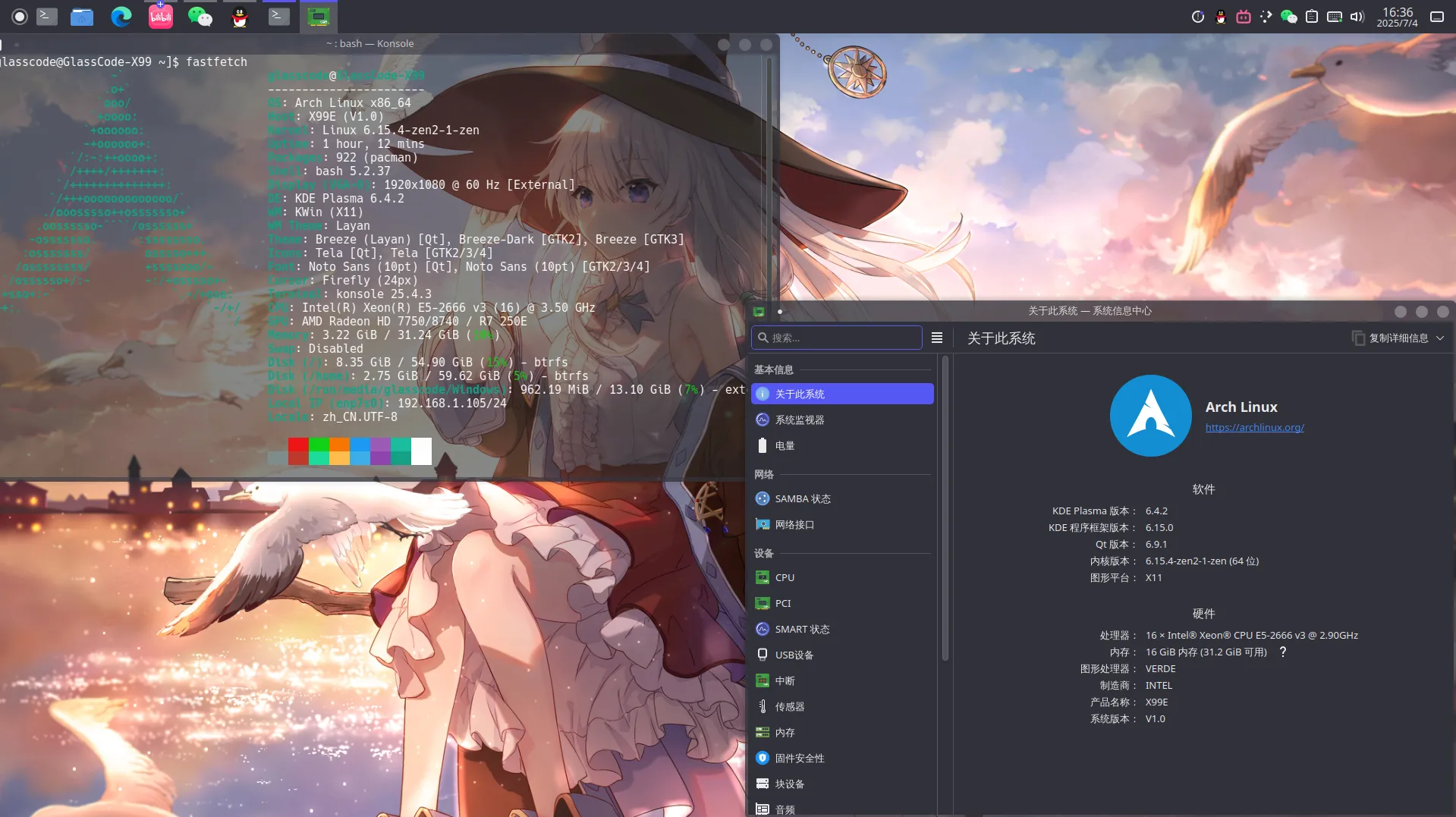
Task: Select 关于此系统 in the sidebar
Action: coord(842,394)
